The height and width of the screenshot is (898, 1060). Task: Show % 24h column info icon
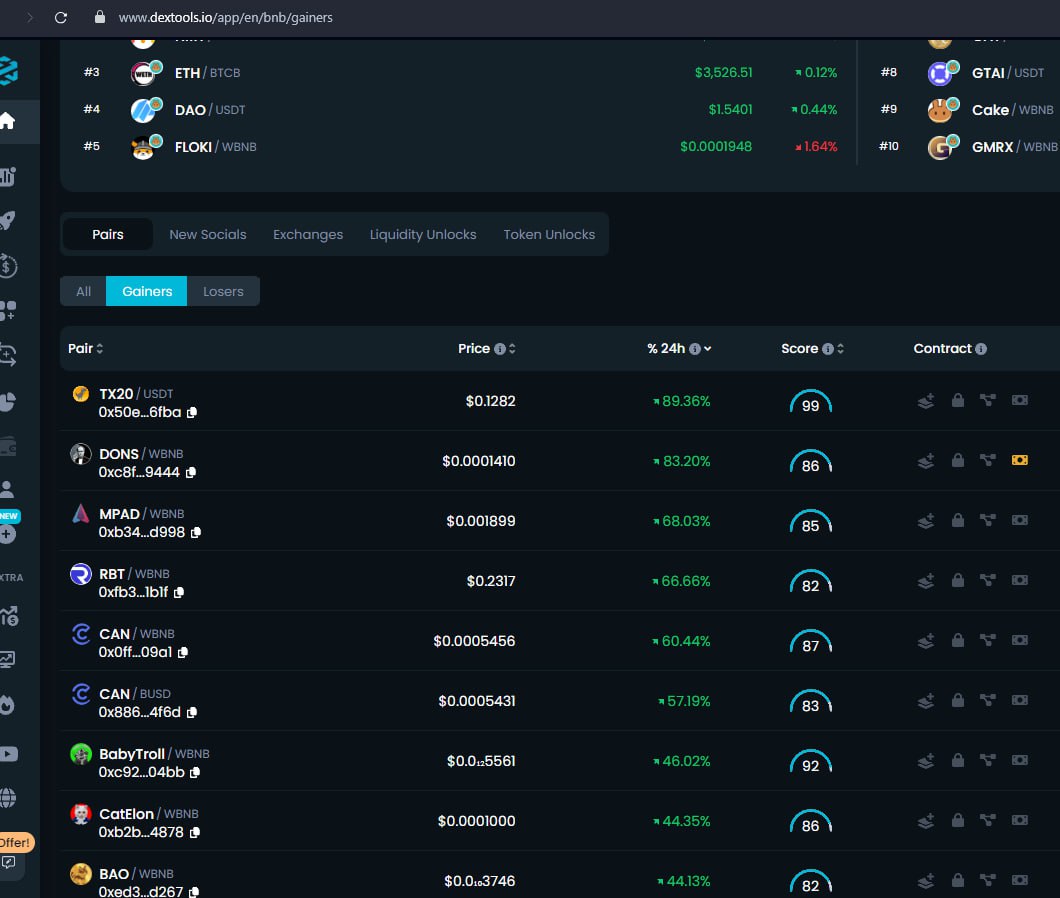point(694,349)
